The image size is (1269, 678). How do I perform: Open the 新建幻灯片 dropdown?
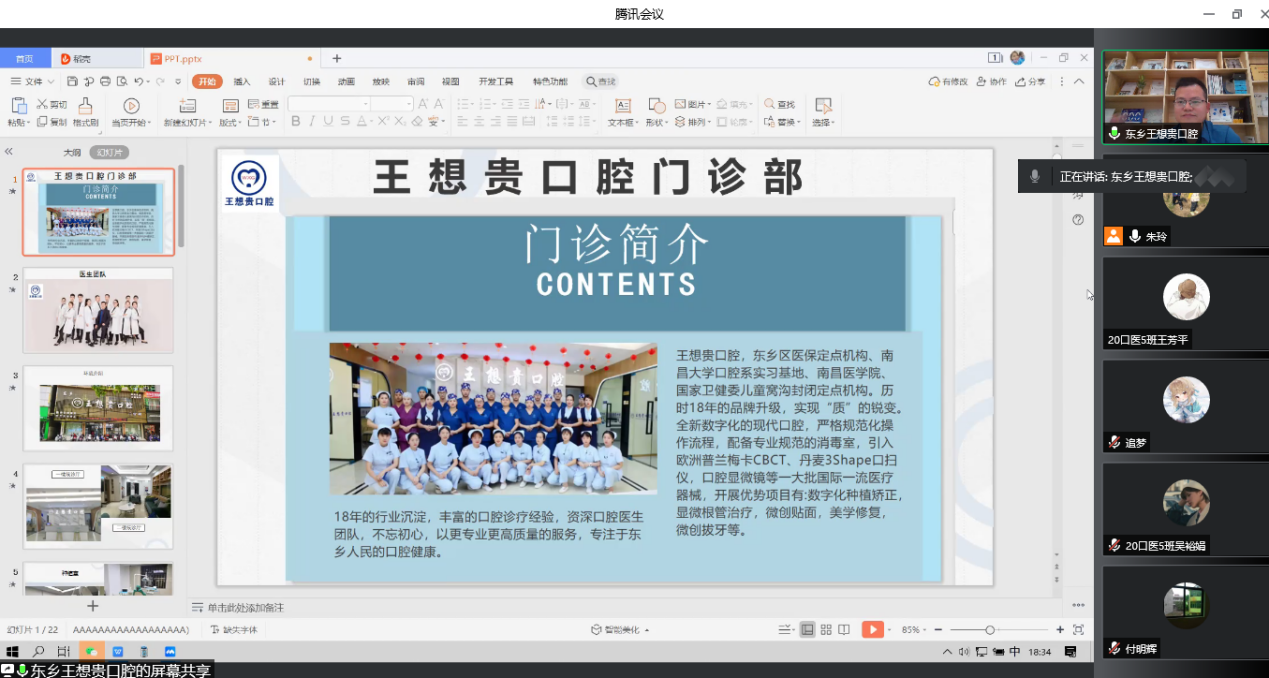point(187,122)
